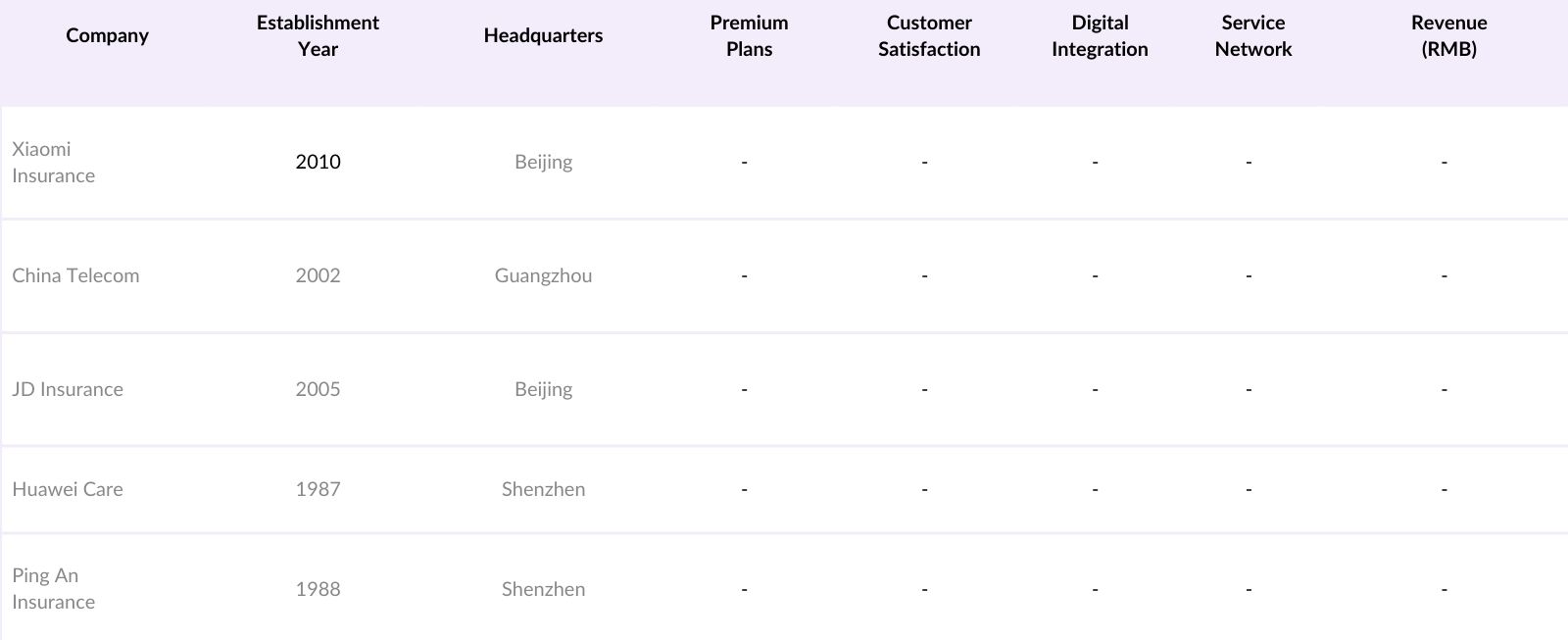Image resolution: width=1568 pixels, height=640 pixels.
Task: Click JD Insurance's Premium Plans cell
Action: tap(745, 390)
